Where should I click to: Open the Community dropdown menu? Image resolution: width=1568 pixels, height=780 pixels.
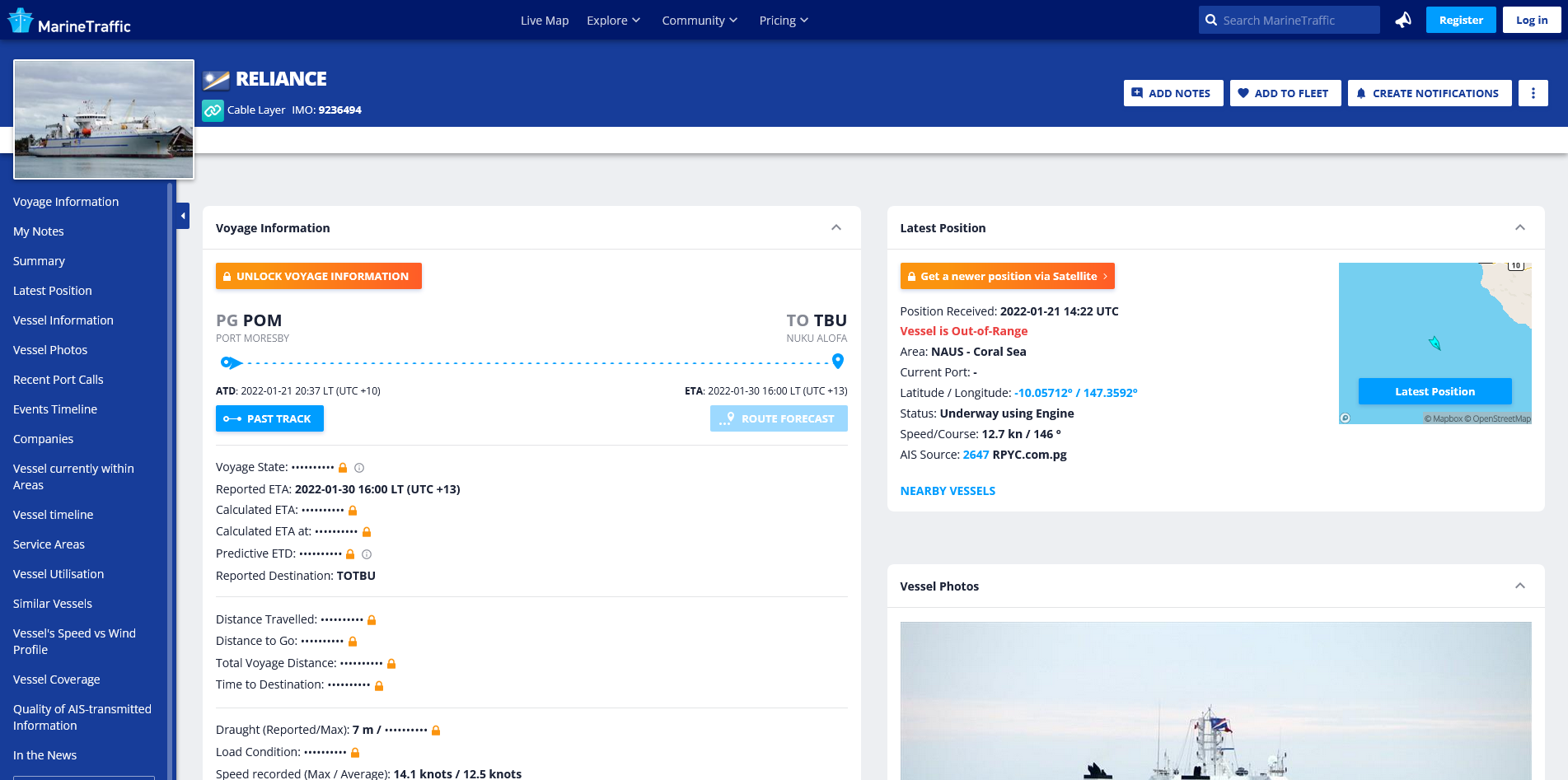click(x=700, y=21)
